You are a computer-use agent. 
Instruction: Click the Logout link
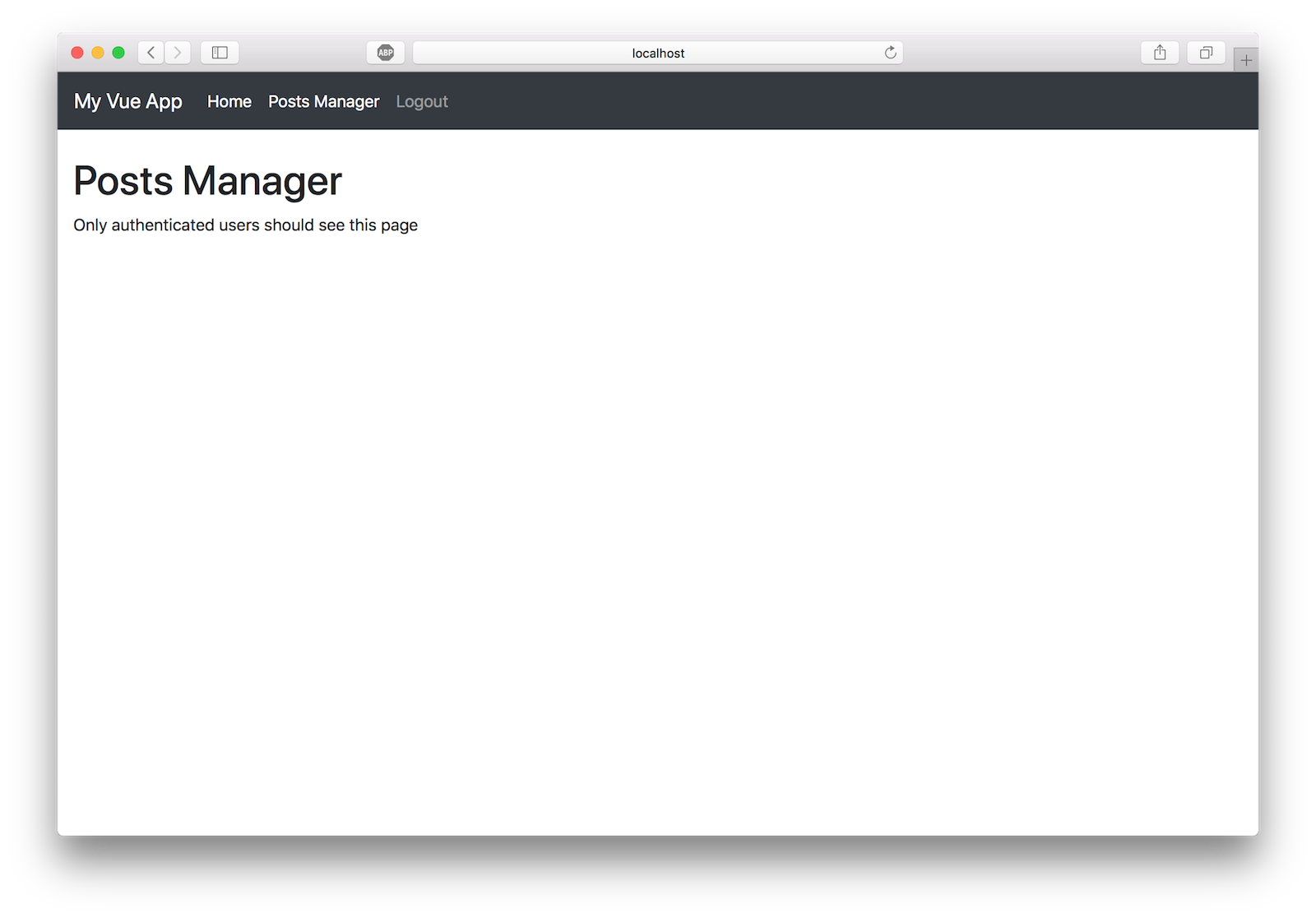click(x=422, y=101)
